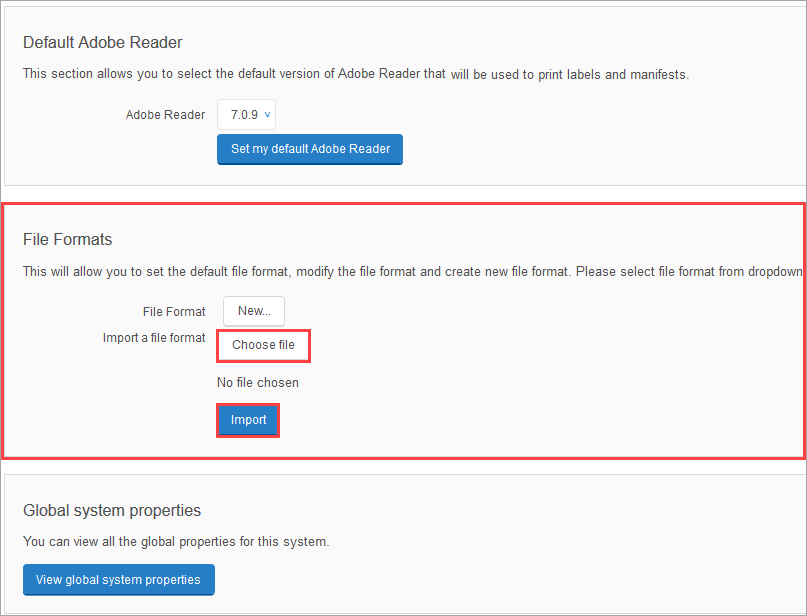Image resolution: width=807 pixels, height=616 pixels.
Task: Click the 'Import a file format' label
Action: pyautogui.click(x=154, y=338)
